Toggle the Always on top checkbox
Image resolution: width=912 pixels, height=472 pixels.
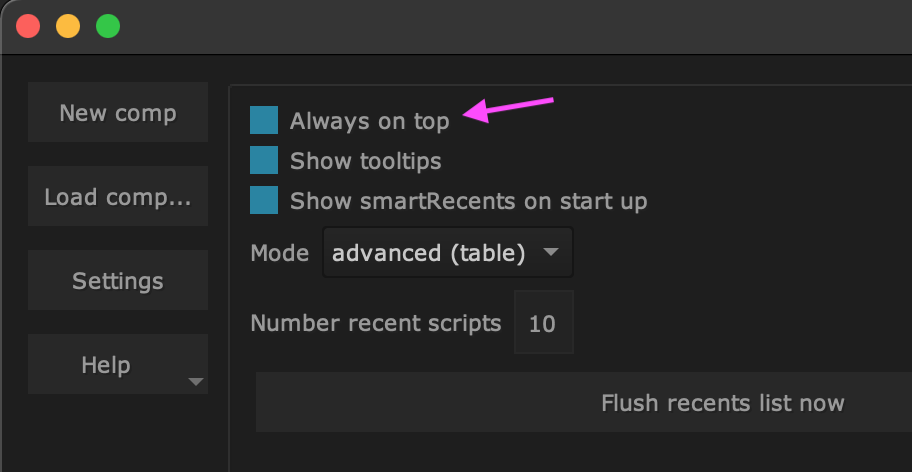click(264, 121)
